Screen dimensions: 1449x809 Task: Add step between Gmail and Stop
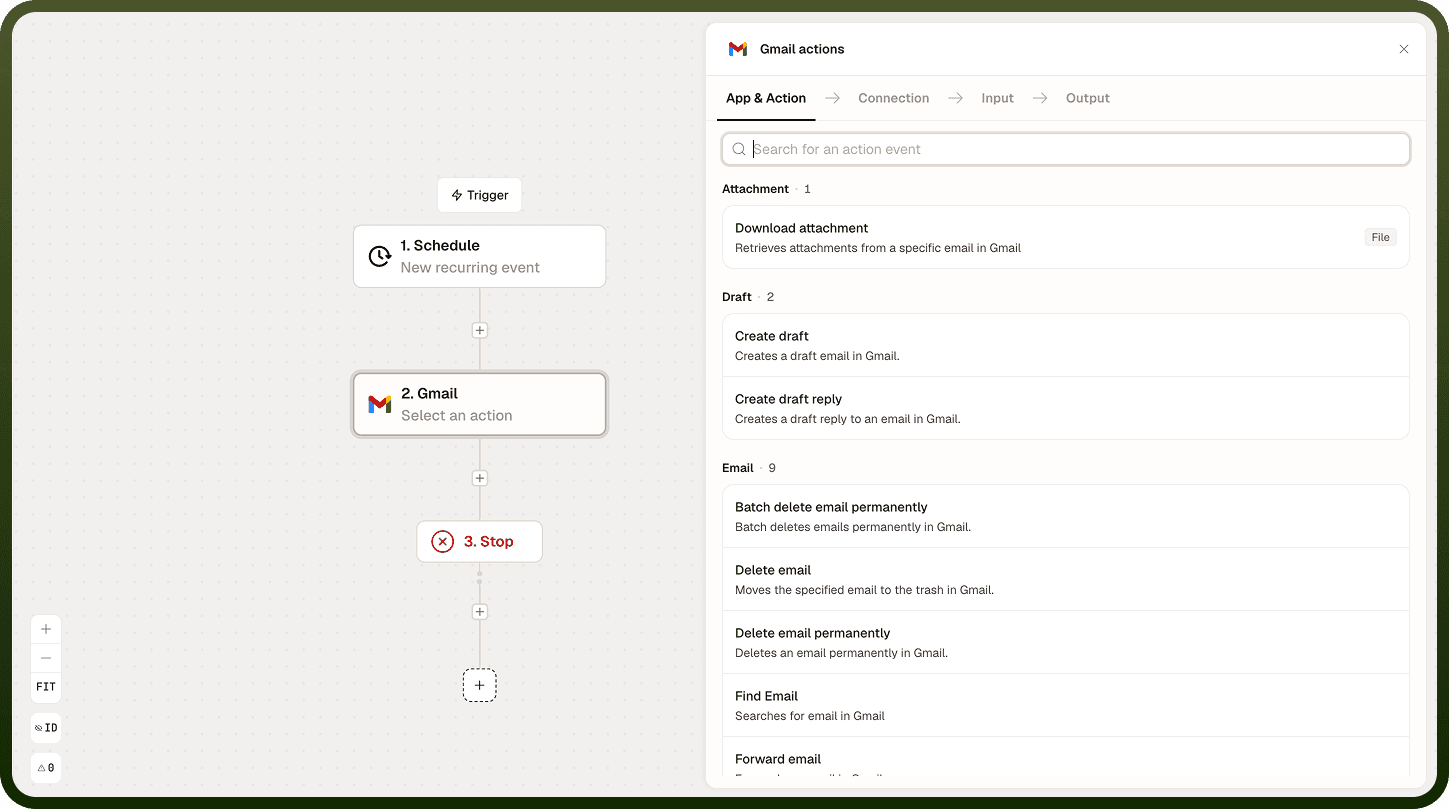(480, 478)
